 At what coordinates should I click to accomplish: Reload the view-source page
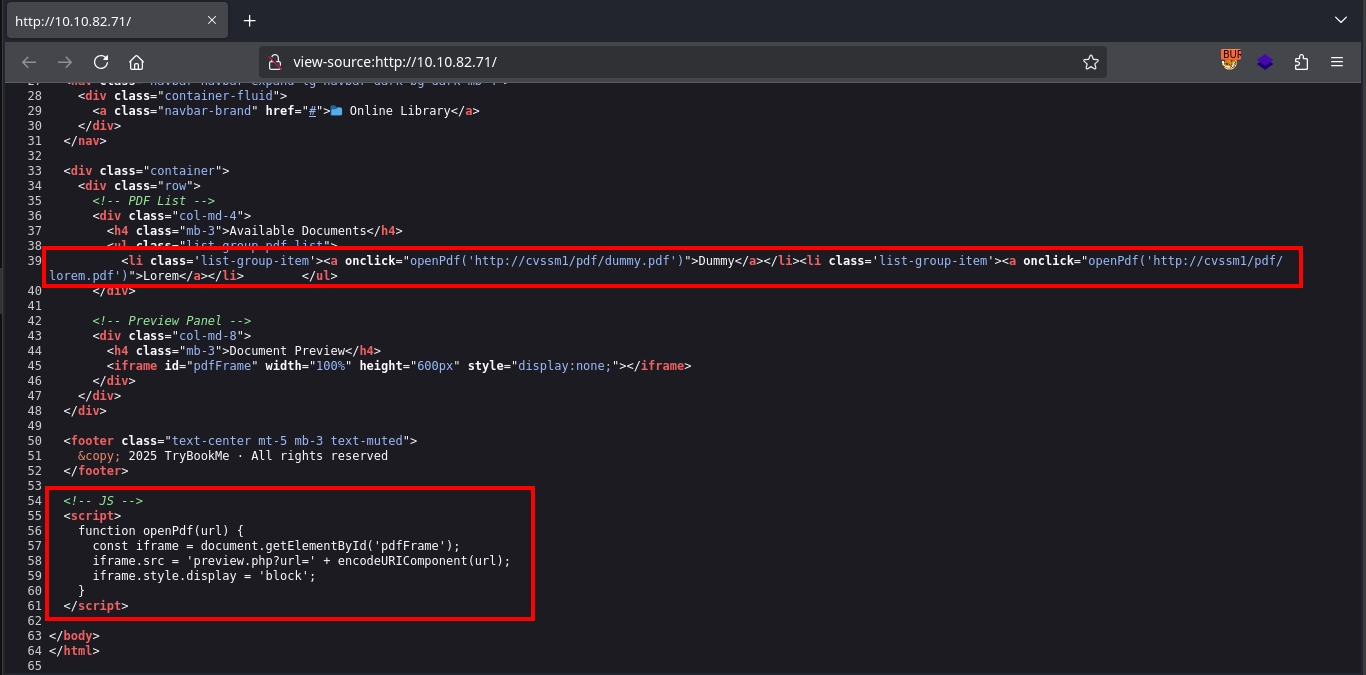pyautogui.click(x=101, y=62)
